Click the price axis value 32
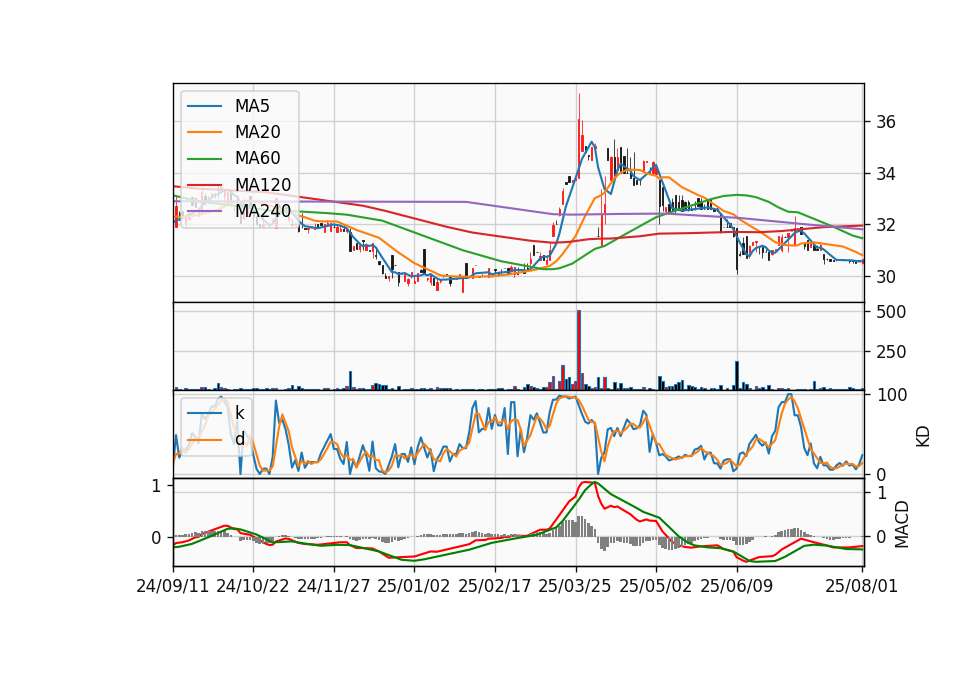This screenshot has width=960, height=690. pos(886,225)
